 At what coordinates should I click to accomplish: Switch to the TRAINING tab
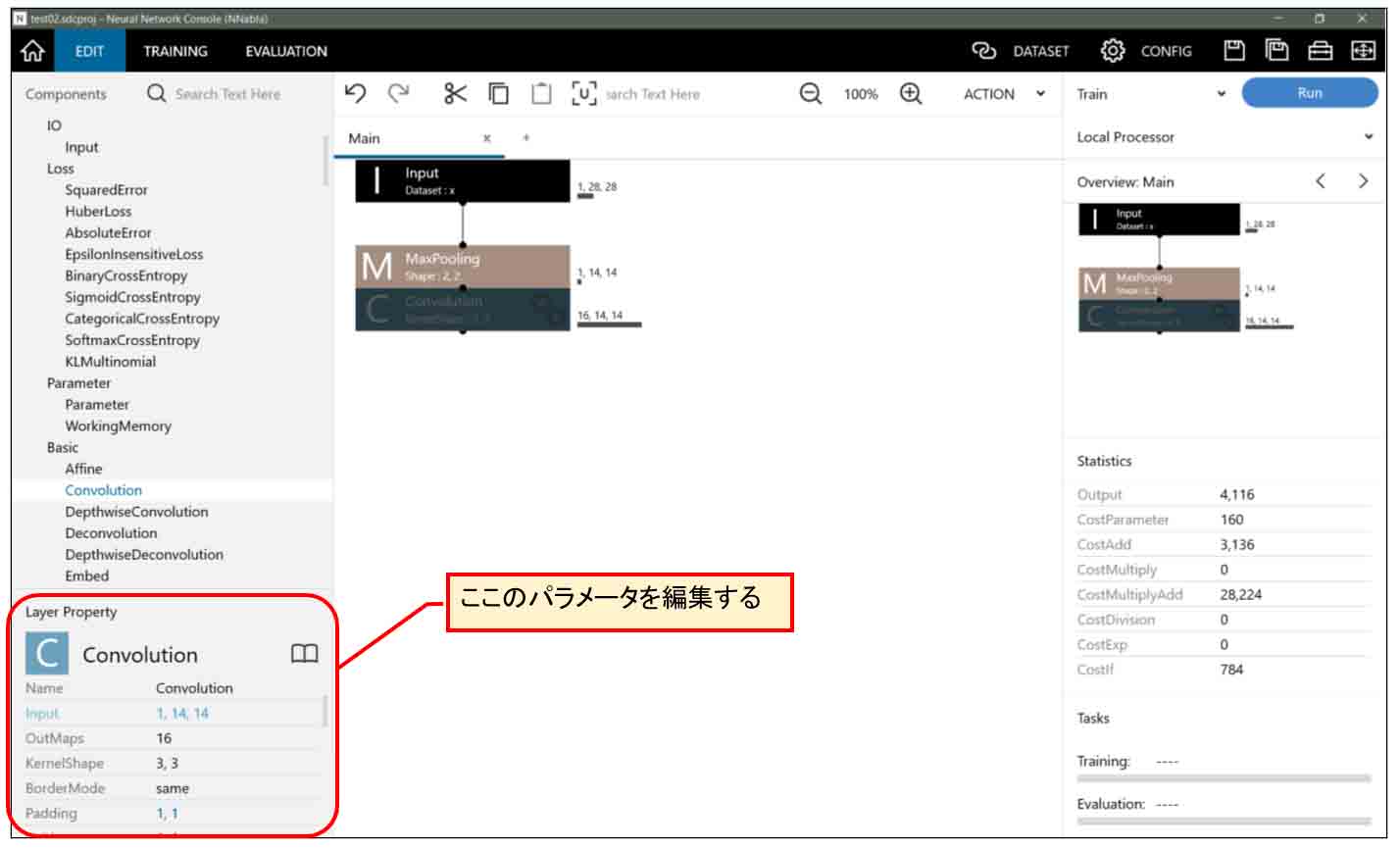[175, 51]
